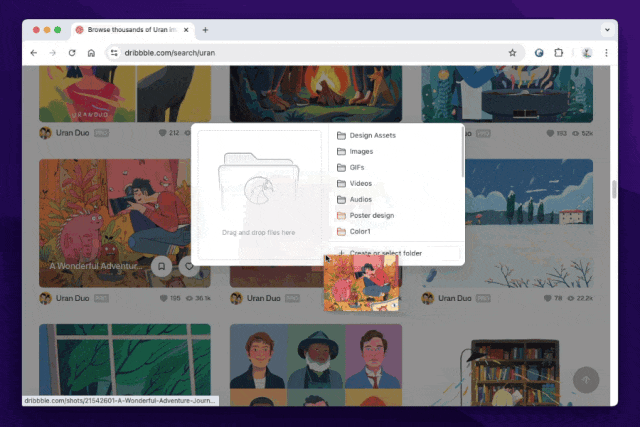Close the Browse thousands of Uran tab
Screen dimensions: 640x427
[186, 30]
